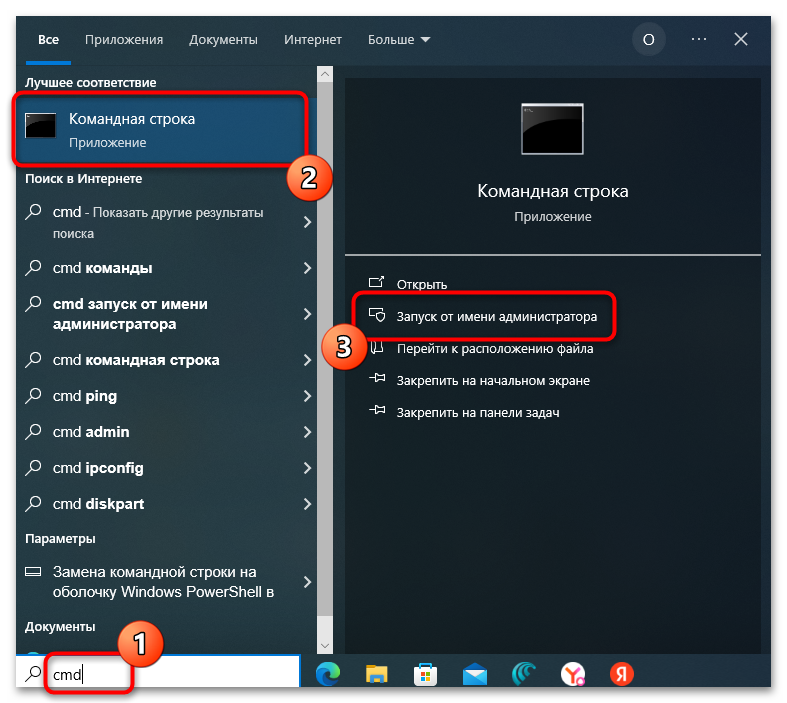
Task: Switch to the Документы tab
Action: click(223, 40)
